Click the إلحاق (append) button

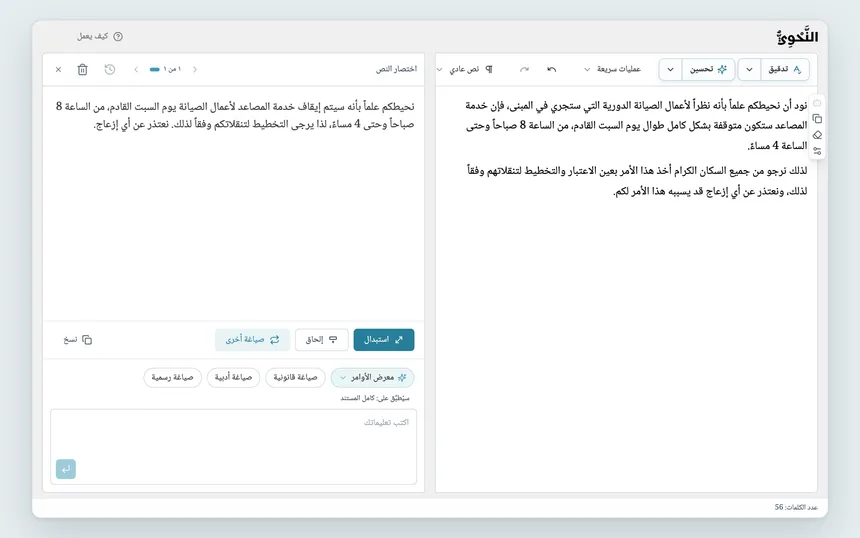pyautogui.click(x=321, y=339)
